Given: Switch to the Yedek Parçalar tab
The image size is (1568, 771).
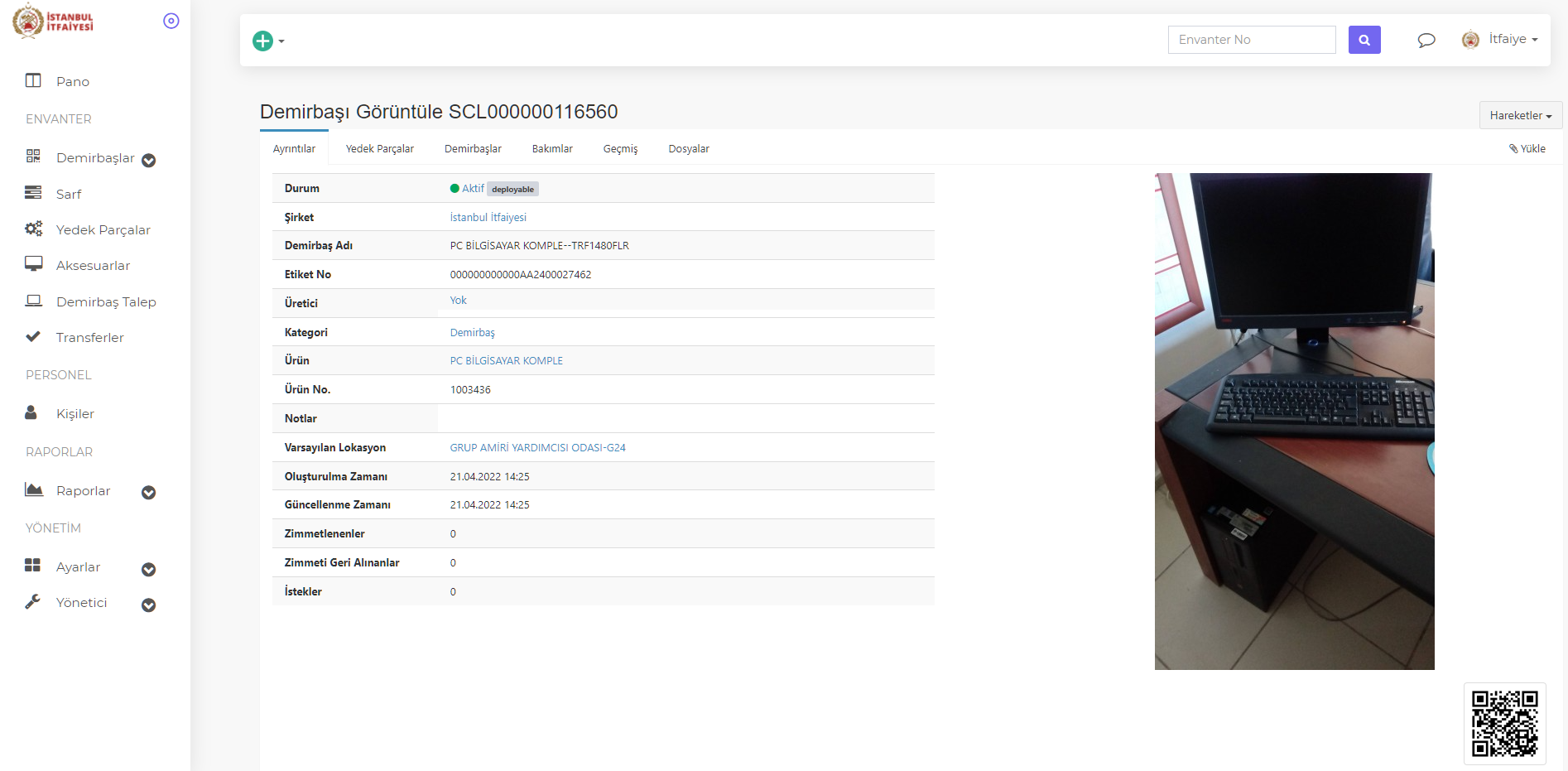Looking at the screenshot, I should (x=380, y=148).
